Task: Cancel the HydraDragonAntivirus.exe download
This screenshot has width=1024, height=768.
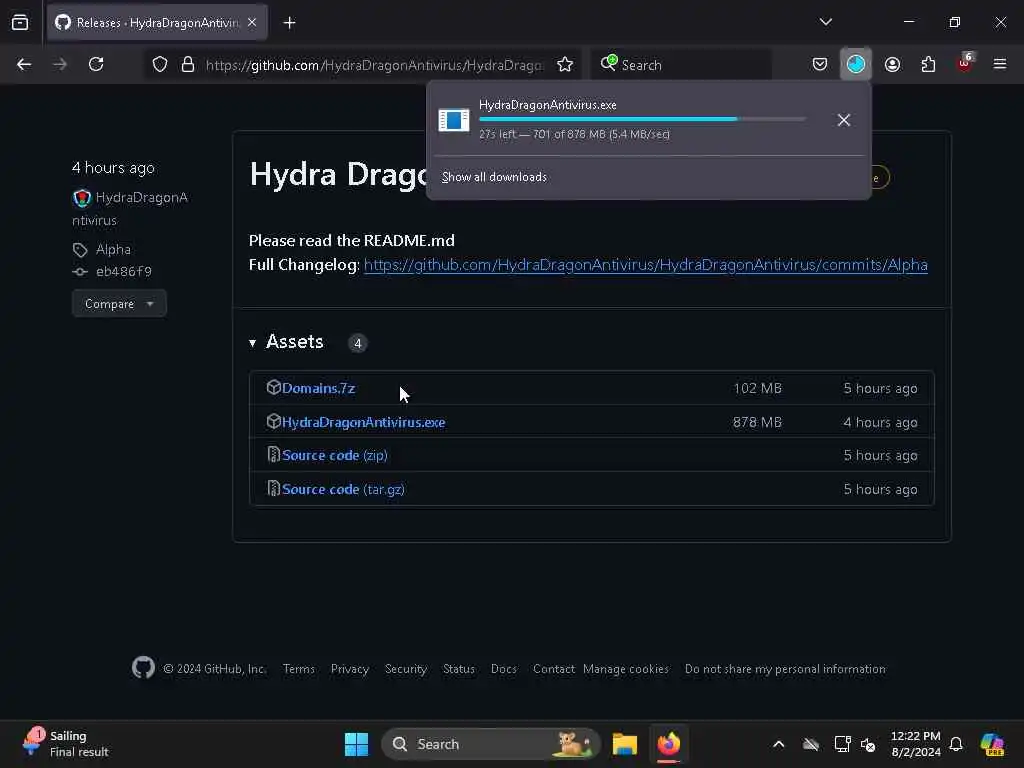Action: (x=843, y=120)
